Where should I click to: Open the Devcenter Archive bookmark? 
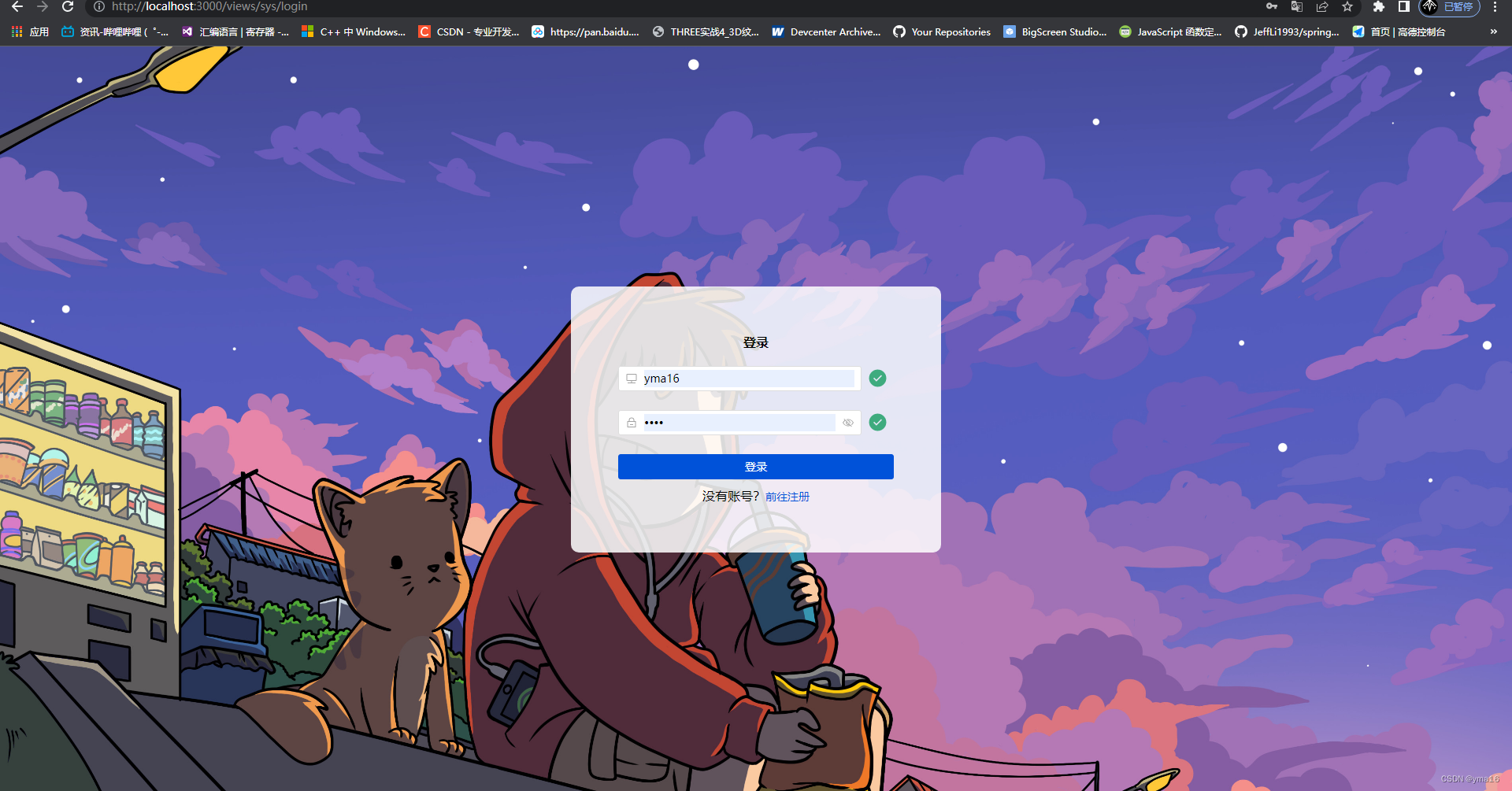826,31
